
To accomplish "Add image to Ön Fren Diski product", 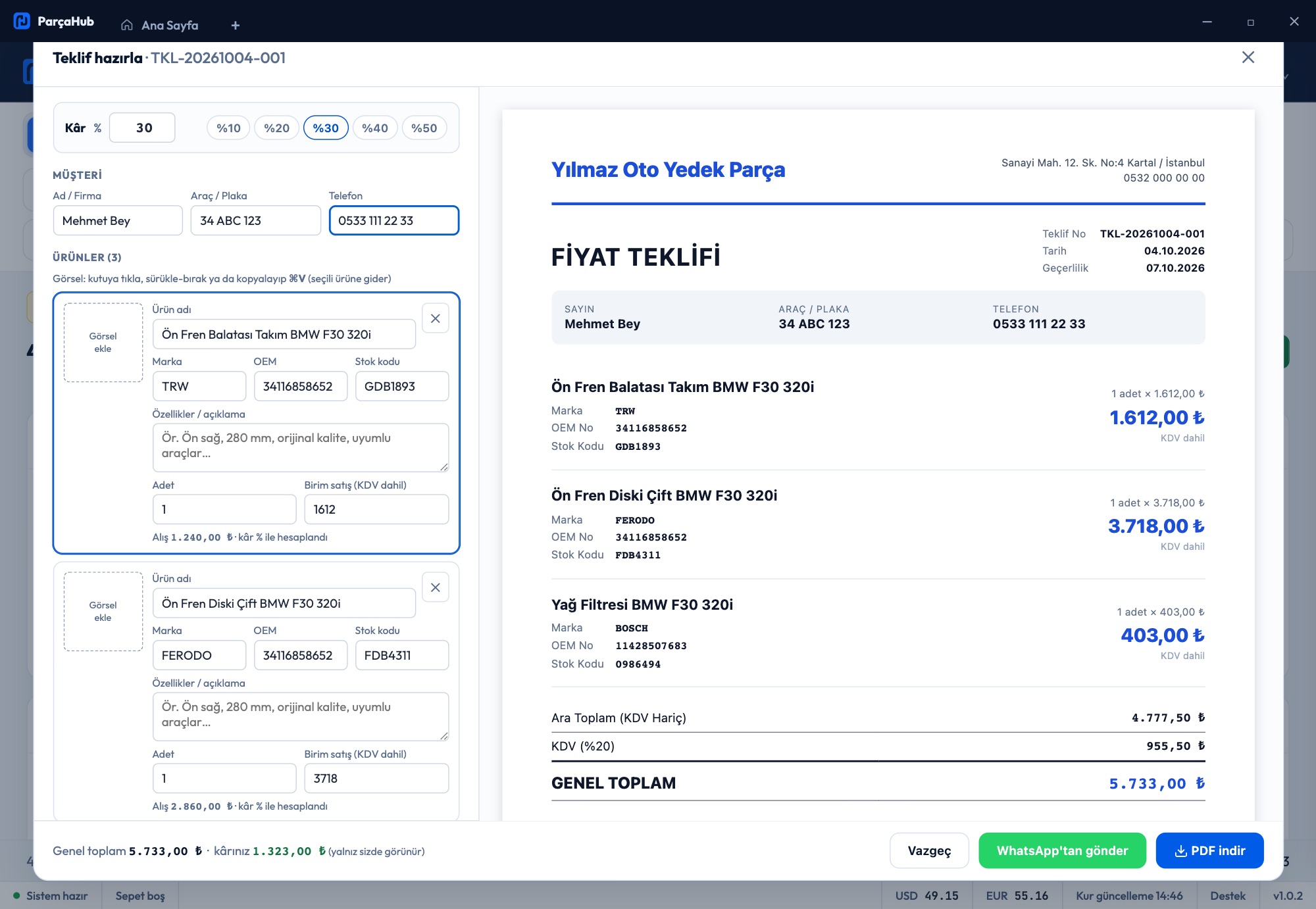I will coord(103,611).
